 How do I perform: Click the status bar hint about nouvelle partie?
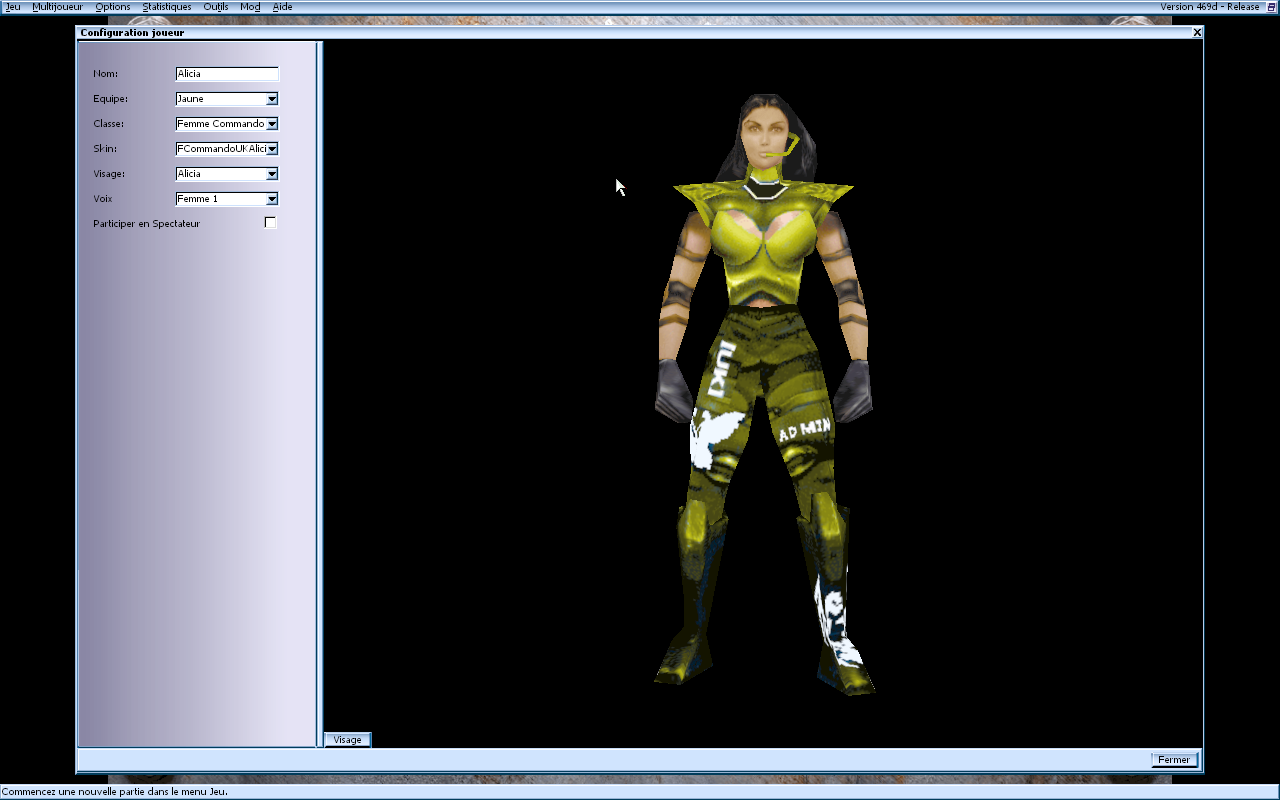pyautogui.click(x=115, y=792)
